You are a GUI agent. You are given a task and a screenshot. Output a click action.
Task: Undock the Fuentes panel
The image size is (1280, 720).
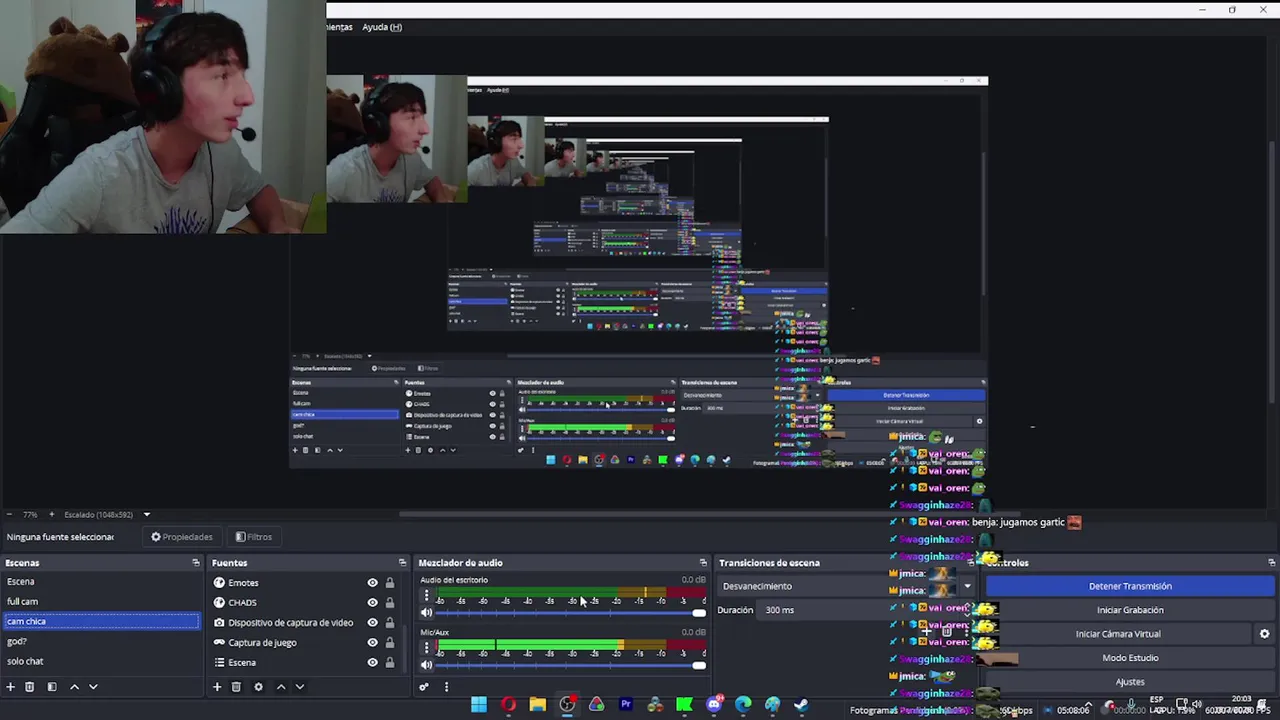tap(403, 563)
